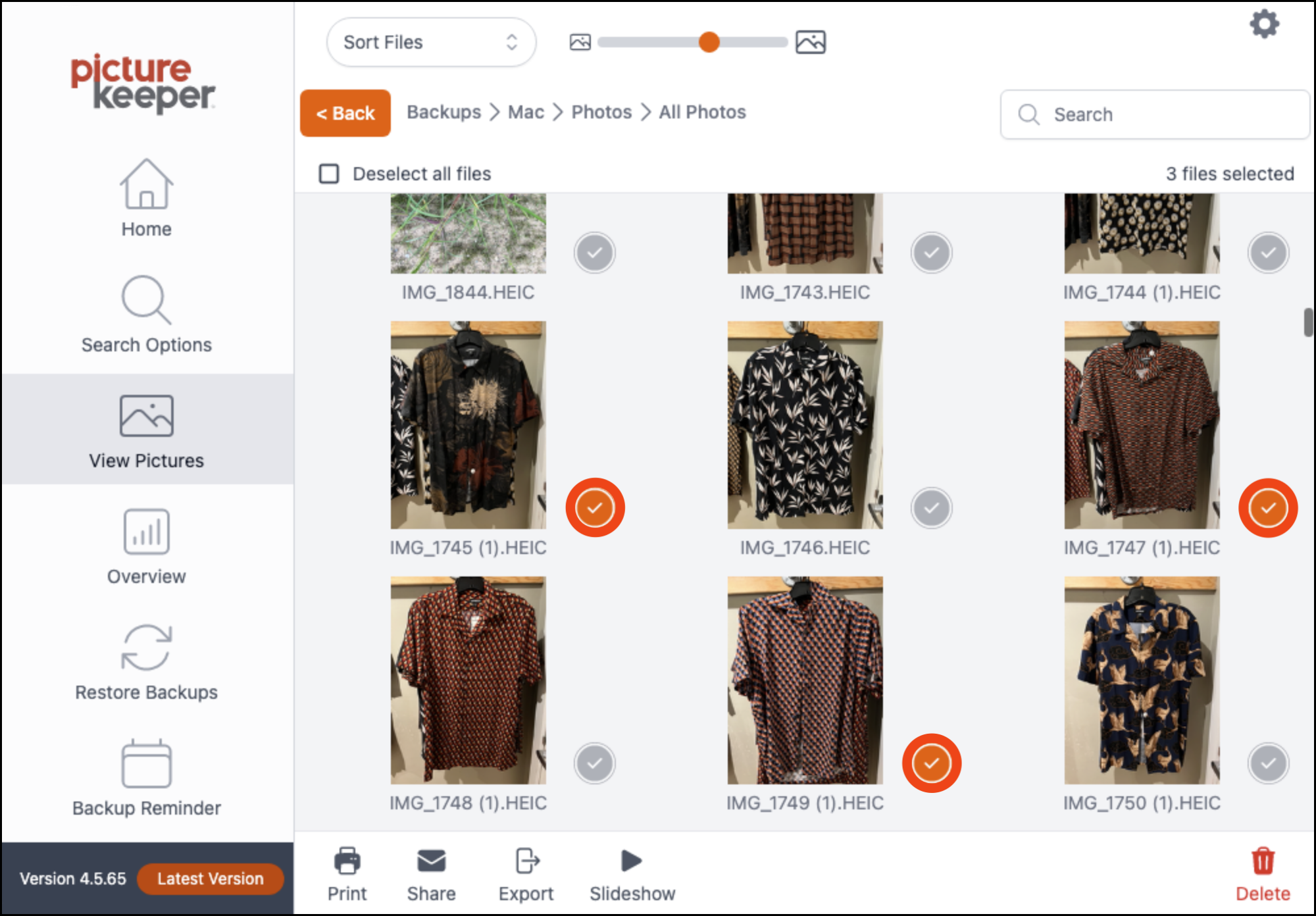Click the Home house icon
This screenshot has height=916, width=1316.
tap(146, 184)
